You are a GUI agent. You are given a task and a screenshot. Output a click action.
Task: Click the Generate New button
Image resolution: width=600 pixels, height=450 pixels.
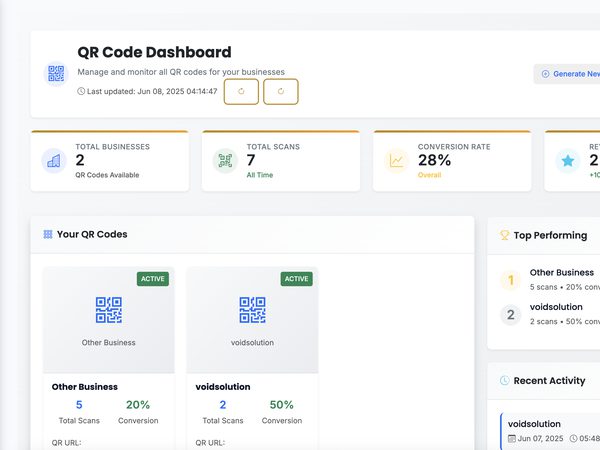tap(567, 74)
